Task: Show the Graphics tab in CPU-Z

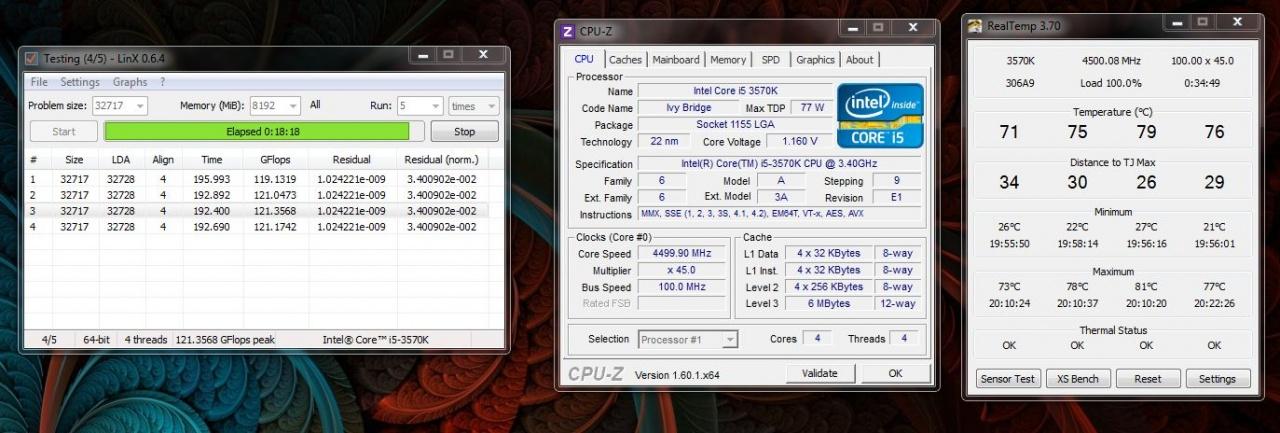Action: tap(815, 60)
